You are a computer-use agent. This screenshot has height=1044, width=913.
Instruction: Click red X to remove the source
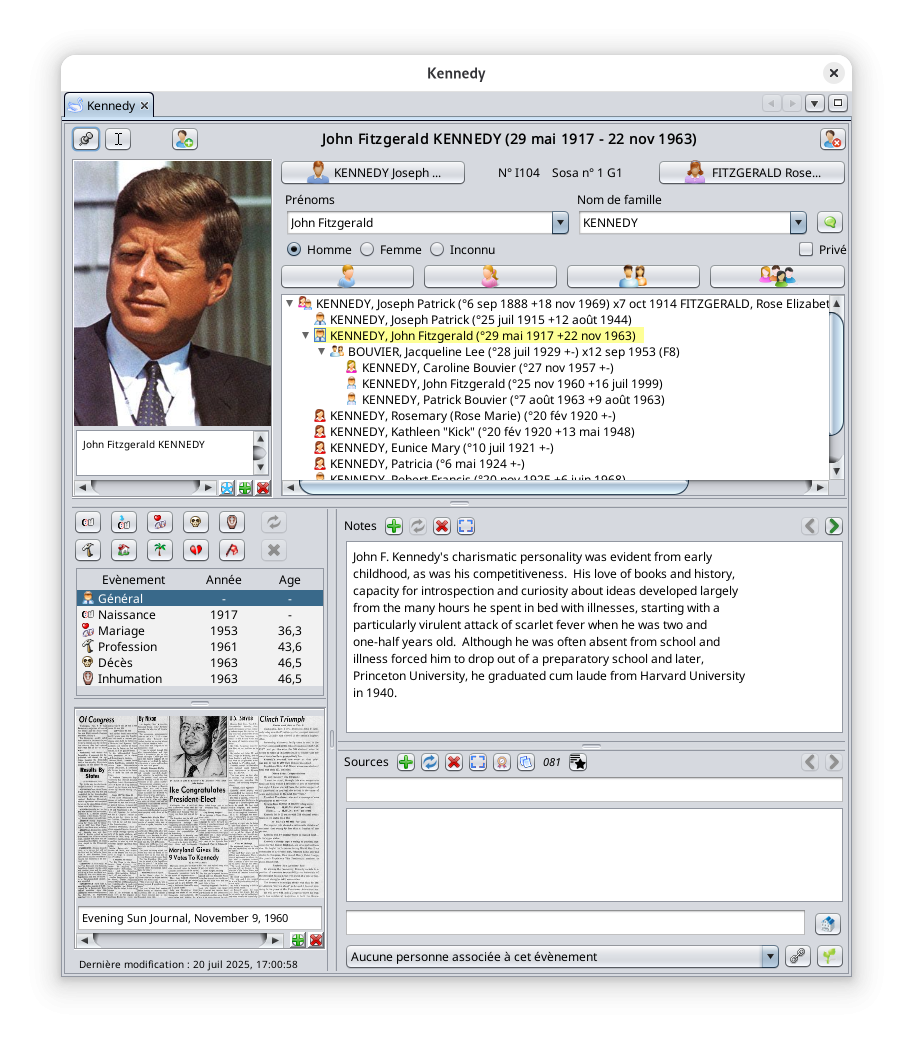454,762
